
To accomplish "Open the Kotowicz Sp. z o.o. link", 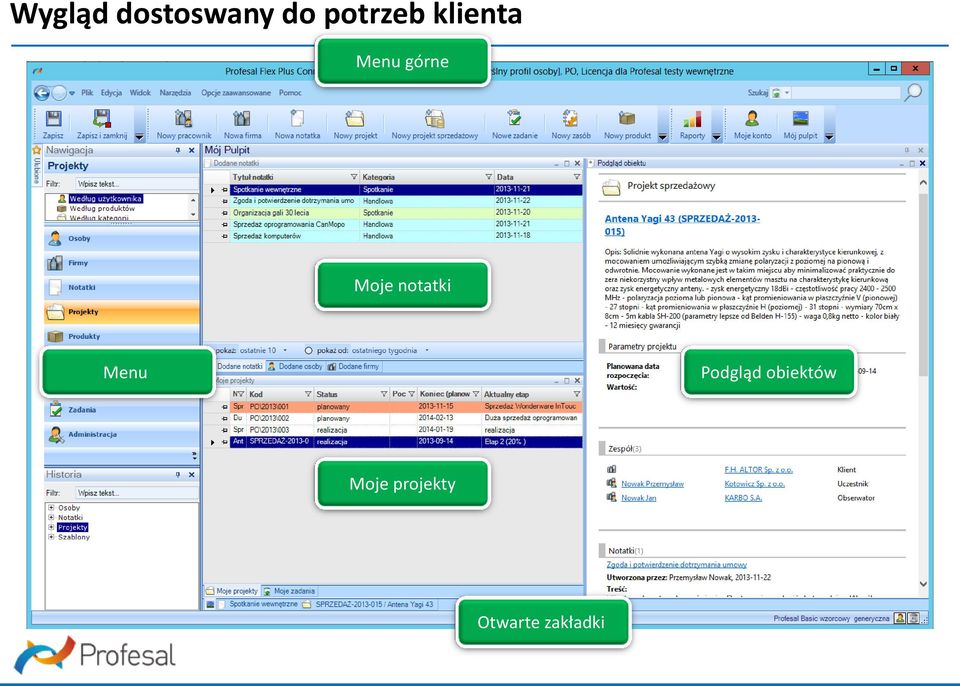I will pos(754,484).
